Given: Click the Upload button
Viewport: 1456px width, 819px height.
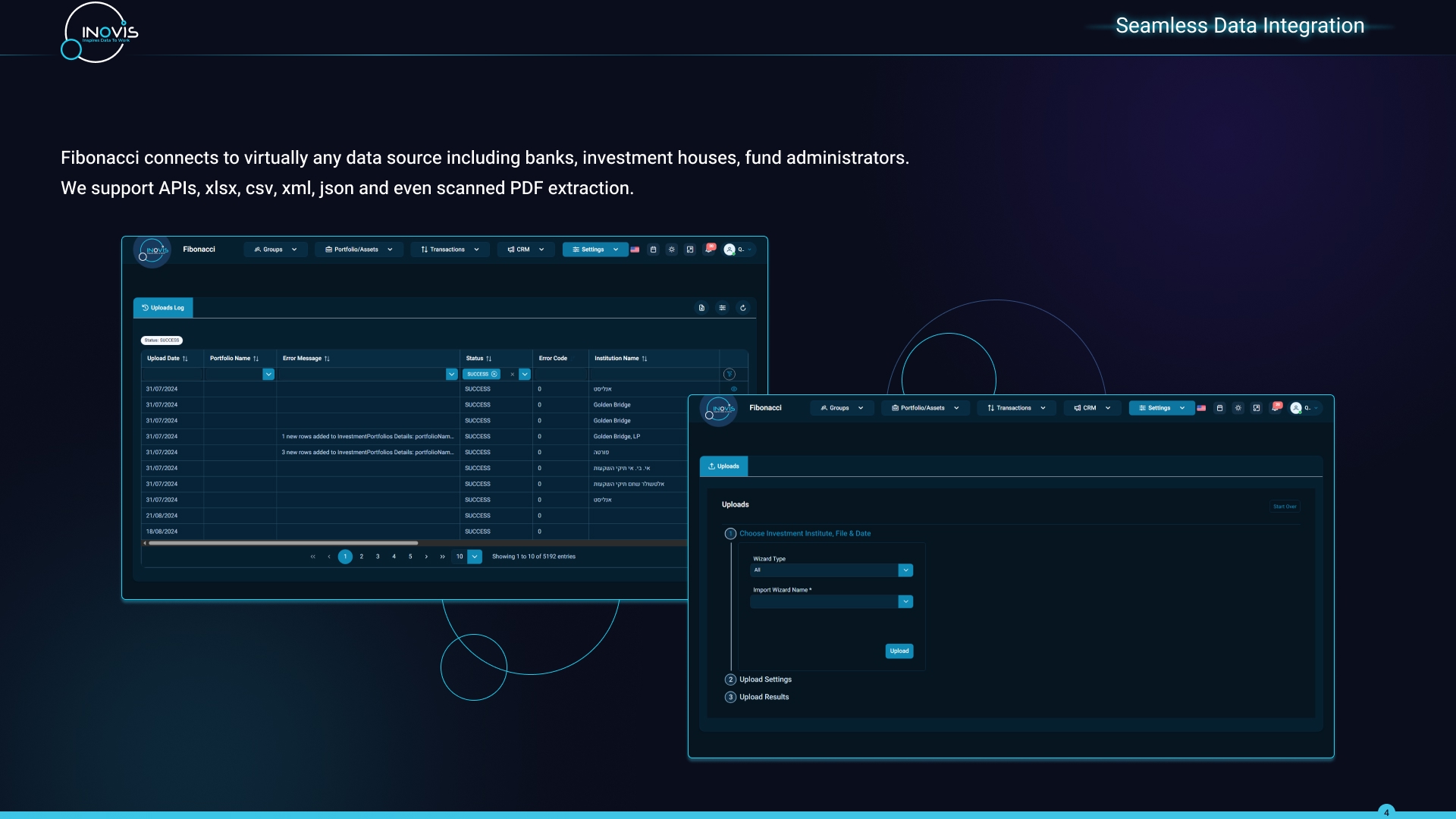Looking at the screenshot, I should pos(899,651).
